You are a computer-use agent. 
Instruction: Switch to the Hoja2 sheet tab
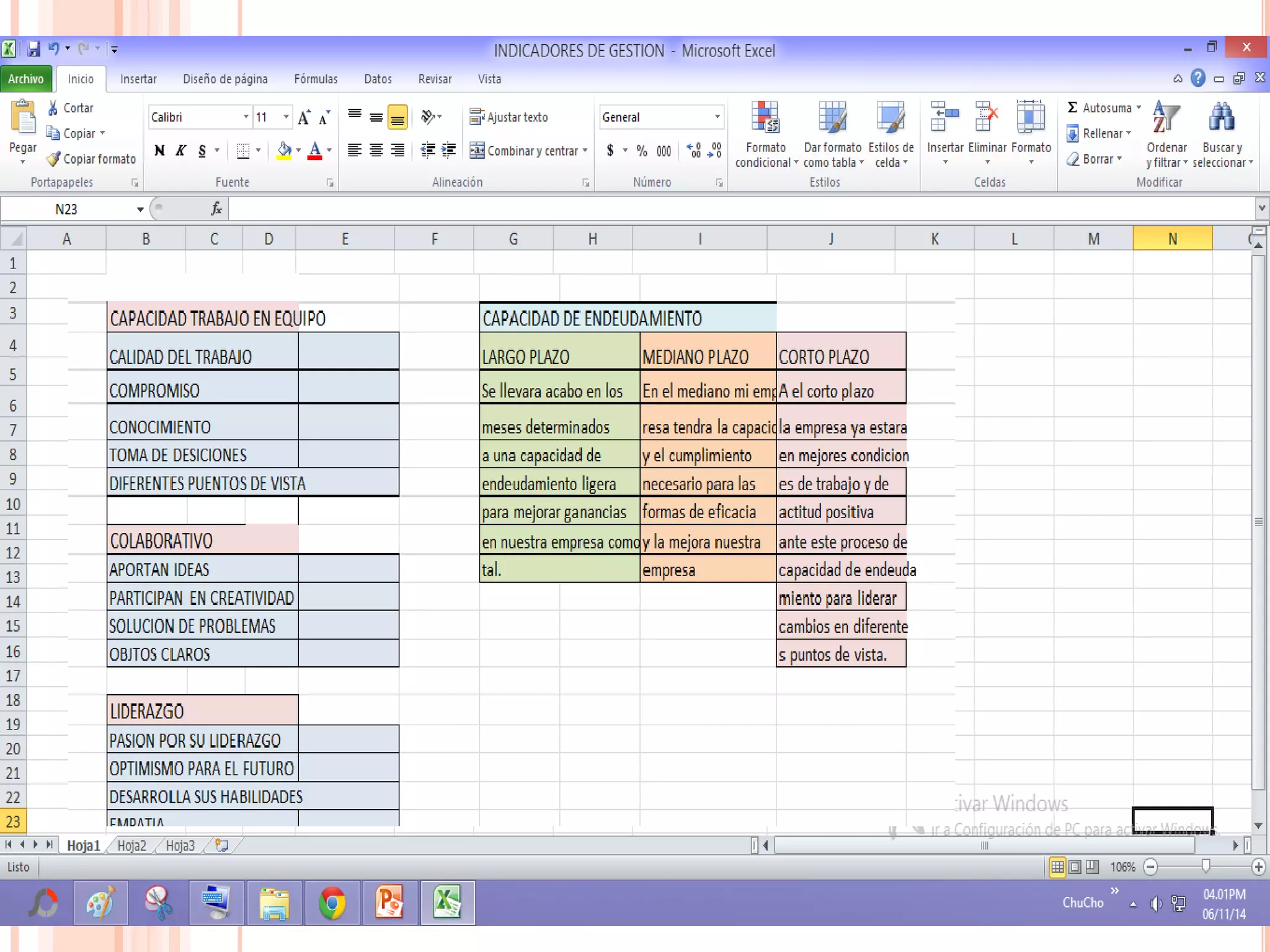[x=131, y=846]
